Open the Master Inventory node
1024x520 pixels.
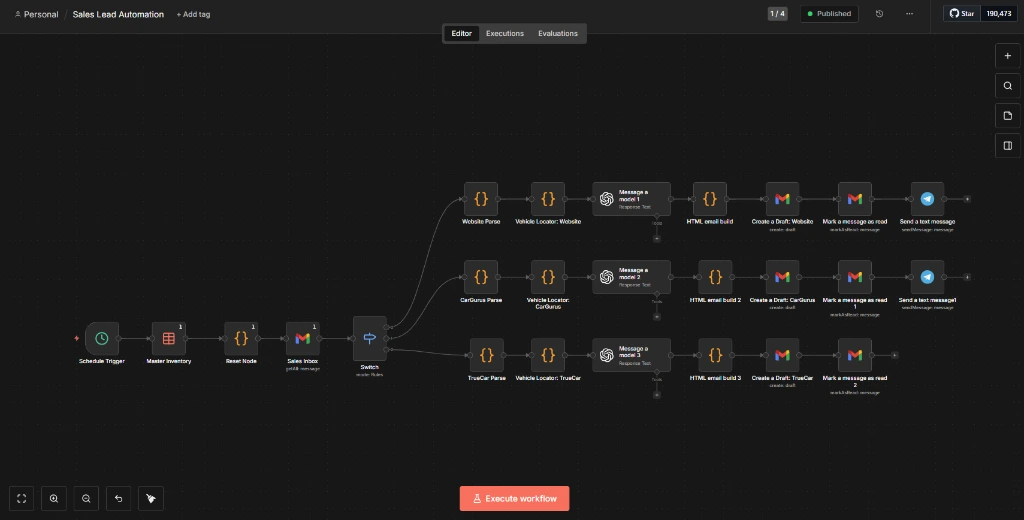(x=168, y=338)
